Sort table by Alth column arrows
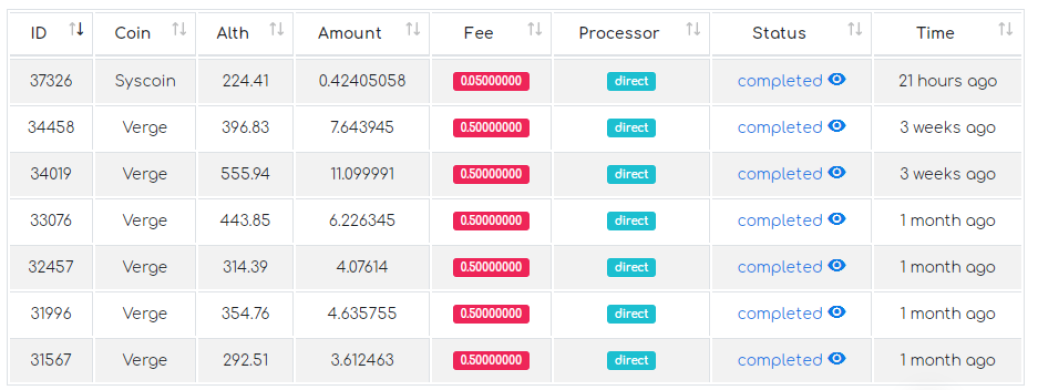Viewport: 1038px width, 390px height. [277, 29]
